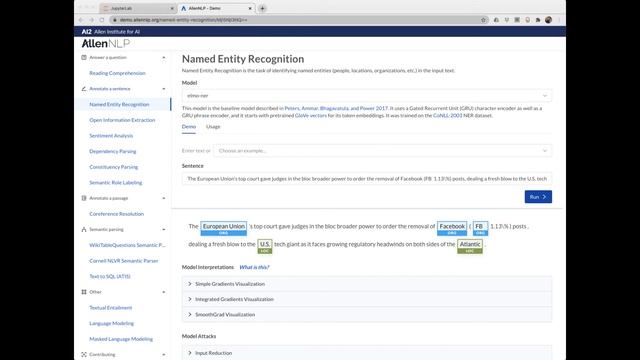Screen dimensions: 640x360
Task: Collapse the Annotate a sentence section
Action: pos(164,89)
